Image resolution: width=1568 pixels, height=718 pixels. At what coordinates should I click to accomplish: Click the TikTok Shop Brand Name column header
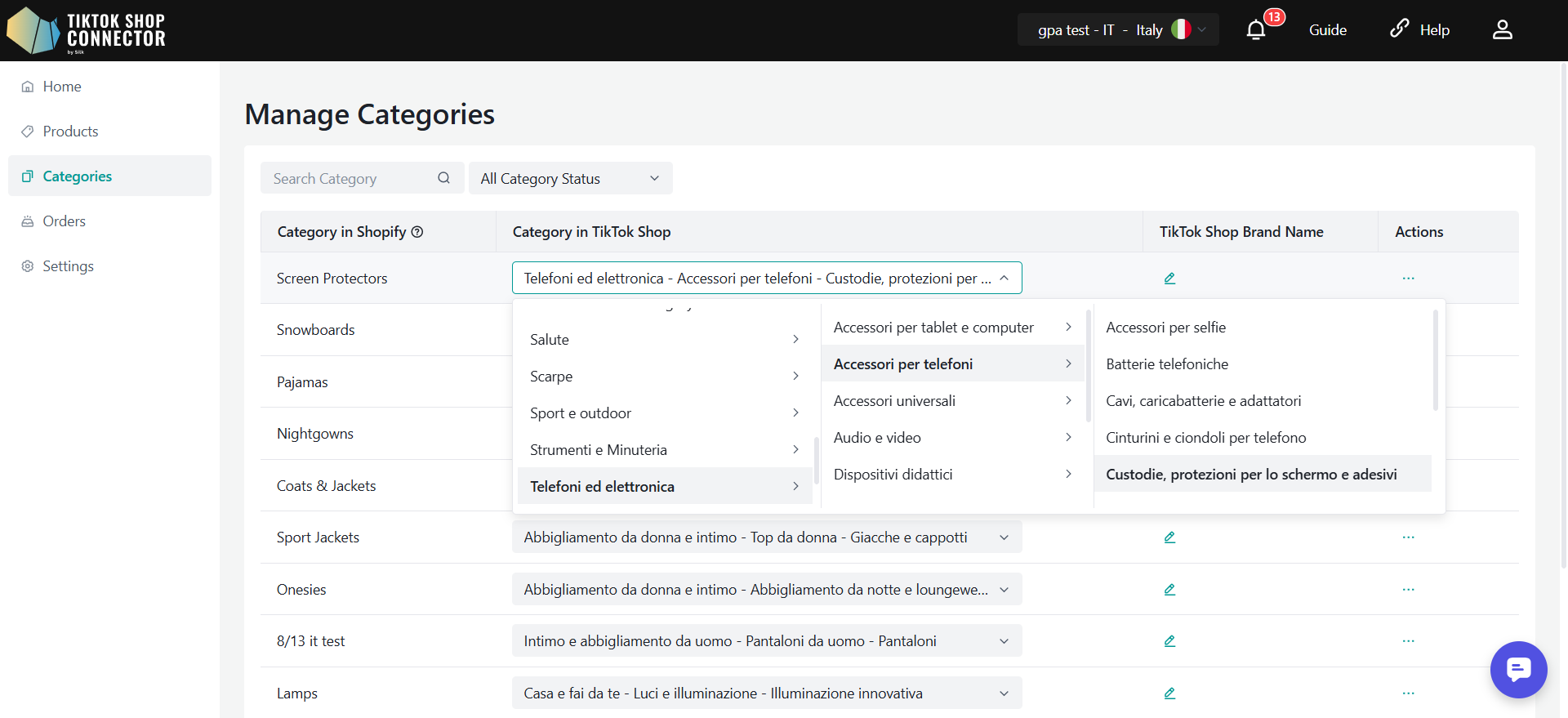coord(1260,232)
